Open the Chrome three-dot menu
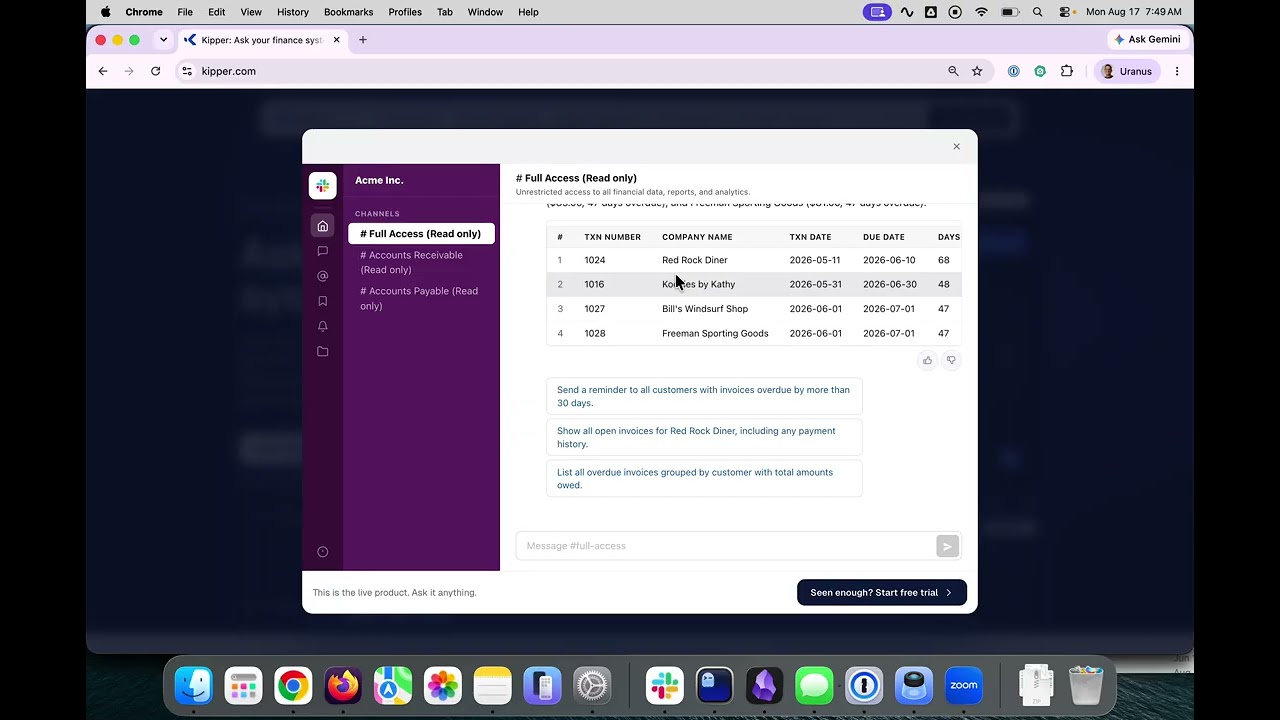The image size is (1280, 720). pyautogui.click(x=1177, y=71)
